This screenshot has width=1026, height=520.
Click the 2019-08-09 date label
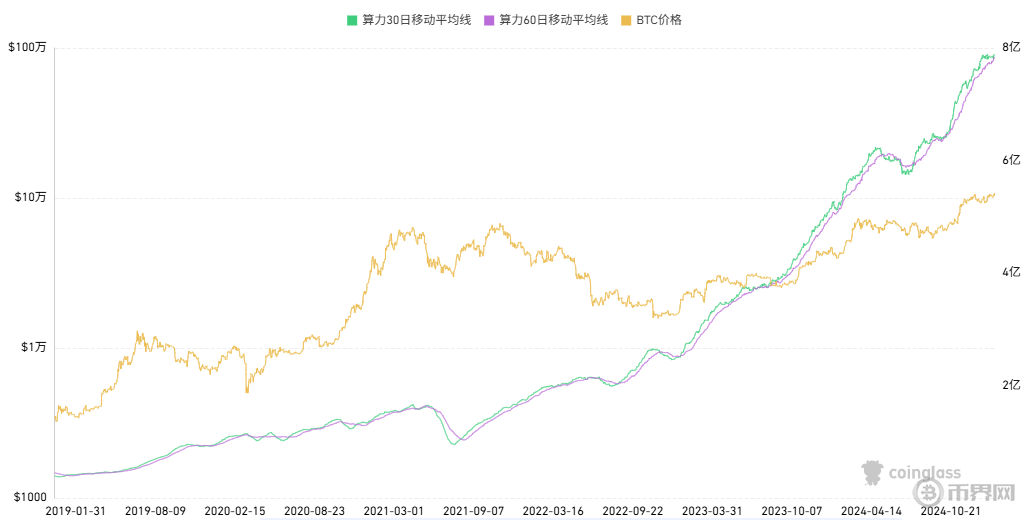pos(155,510)
